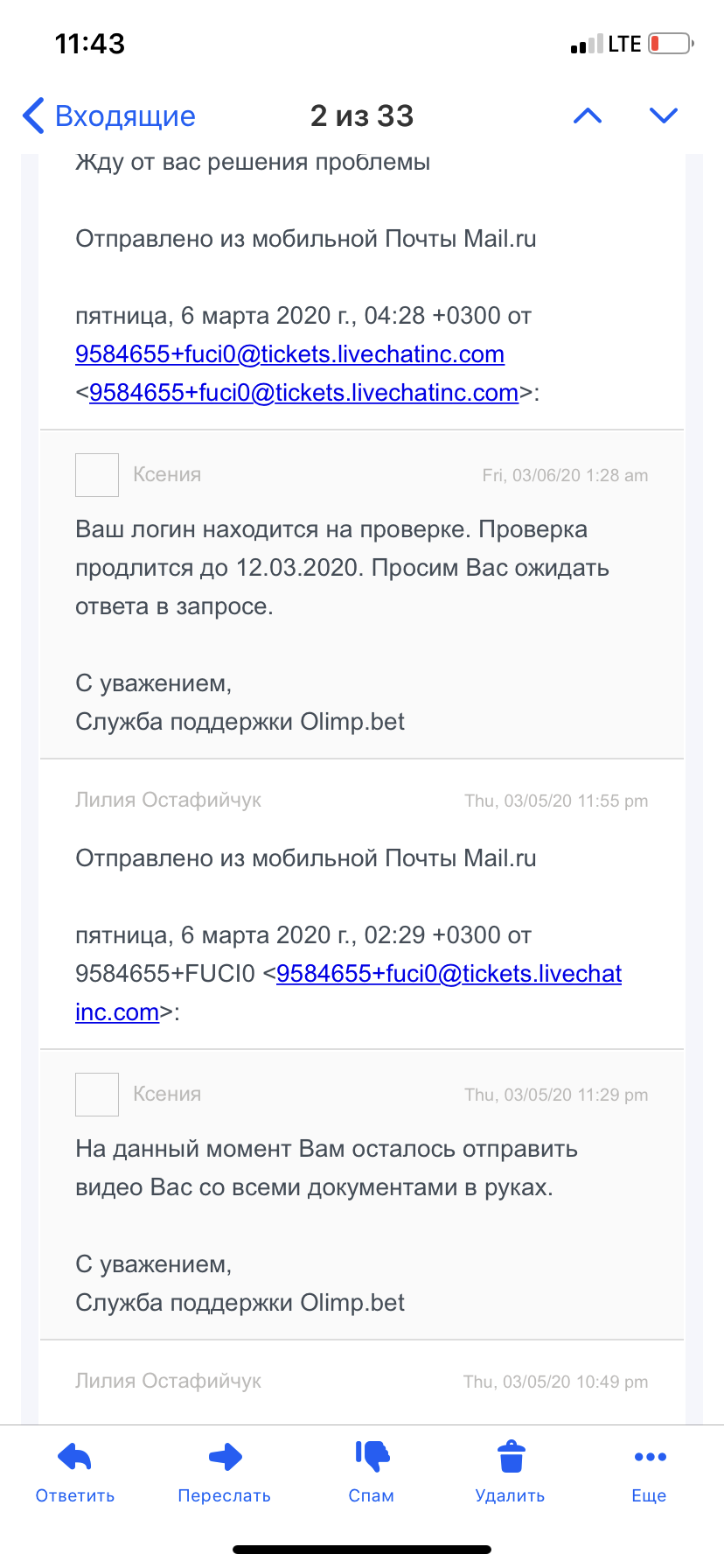
Task: Tap the Входящие back label
Action: coord(125,115)
